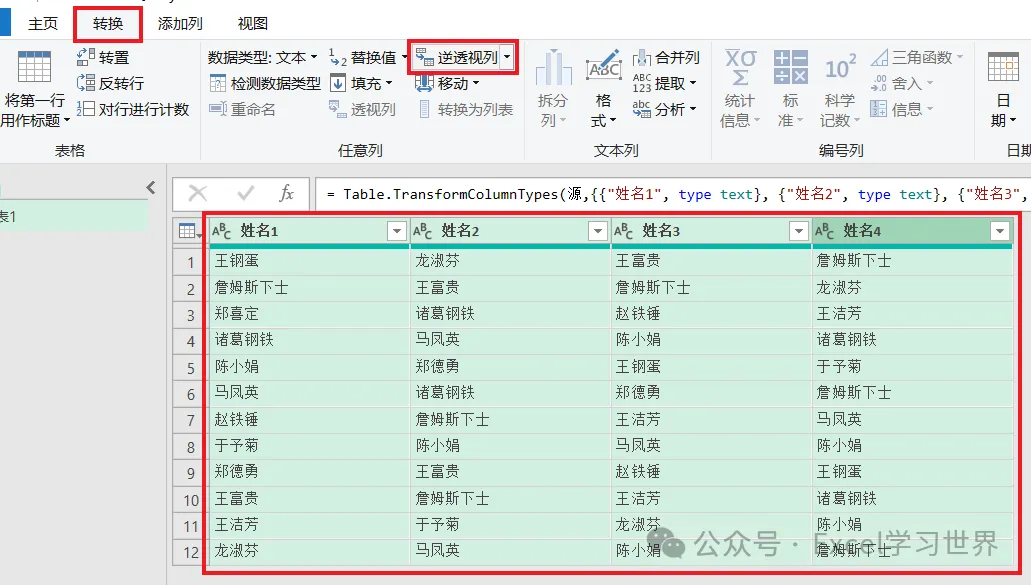Click the 合并列 (Merge Columns) icon
Screen dimensions: 1031x585
642,58
